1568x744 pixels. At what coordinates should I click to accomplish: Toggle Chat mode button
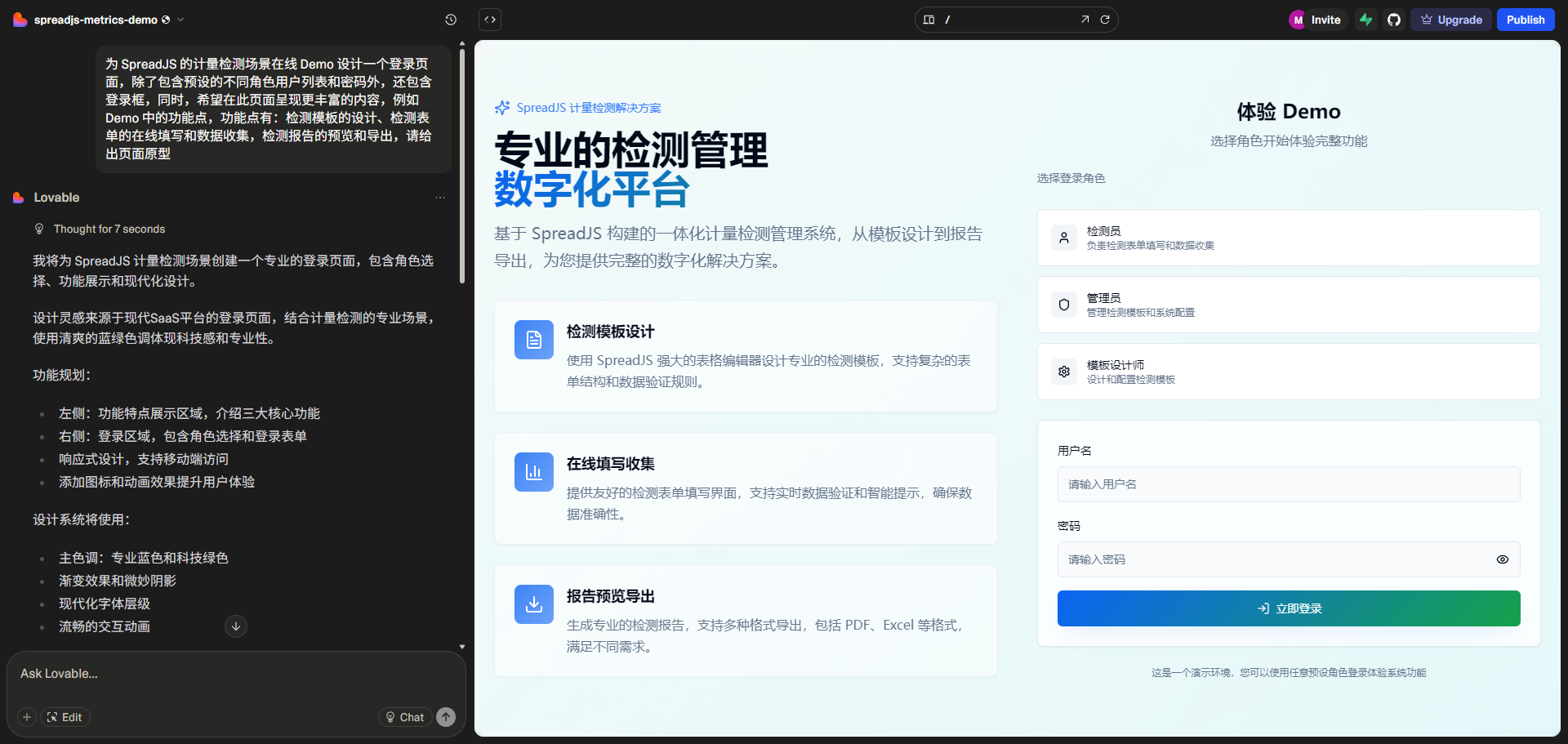(405, 717)
